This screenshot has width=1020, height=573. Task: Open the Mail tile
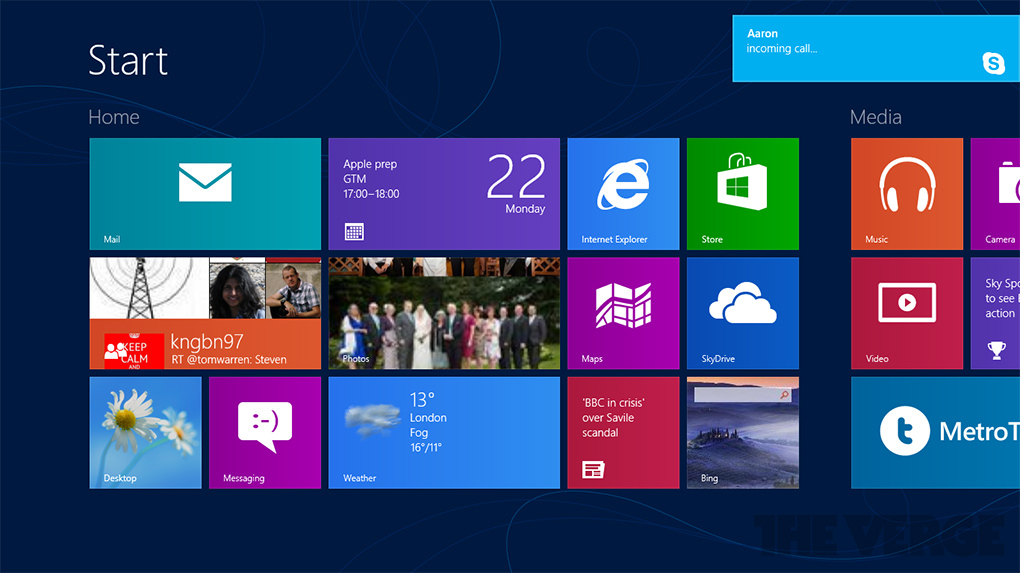[205, 194]
